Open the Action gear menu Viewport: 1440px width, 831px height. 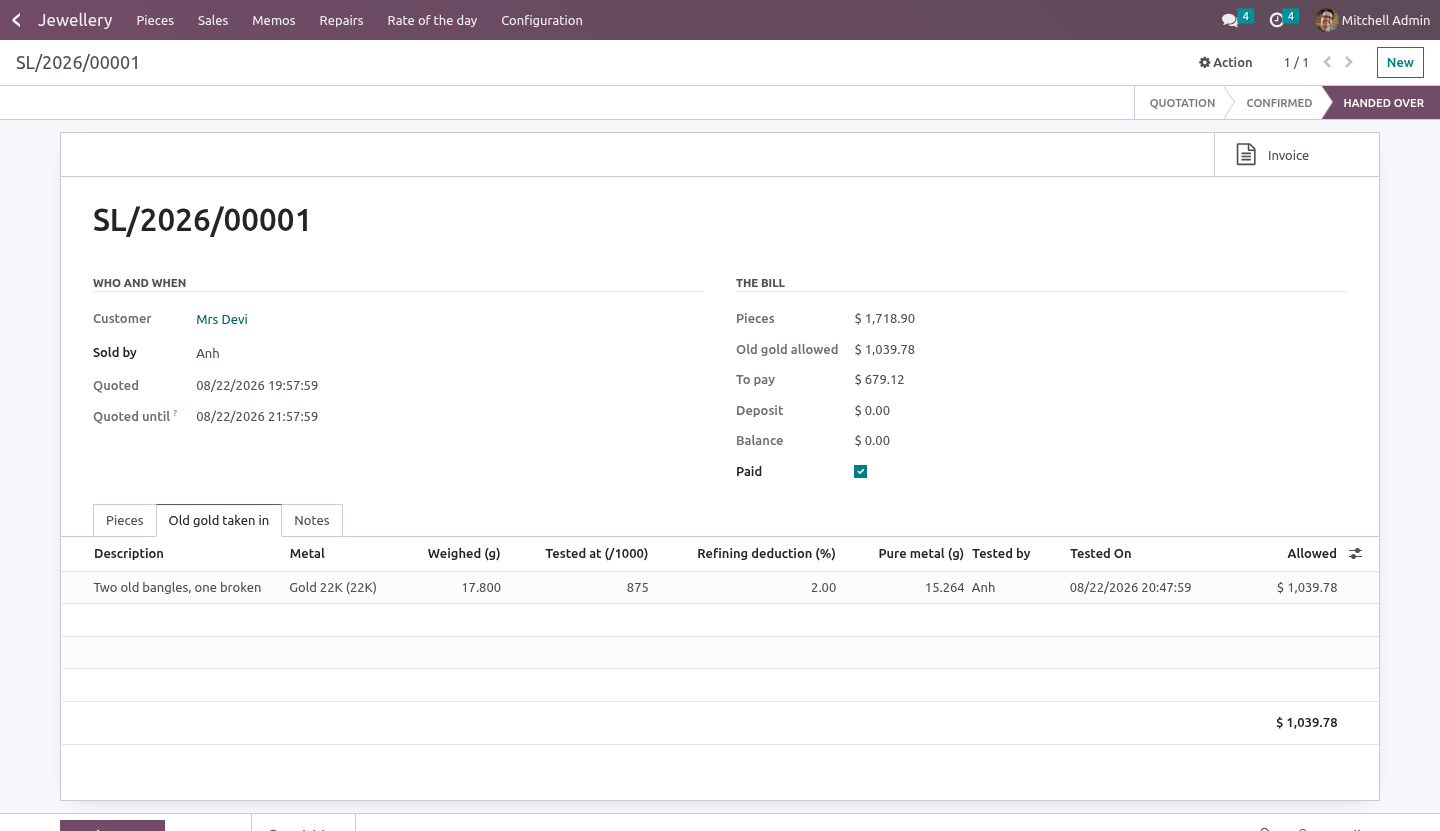tap(1225, 62)
